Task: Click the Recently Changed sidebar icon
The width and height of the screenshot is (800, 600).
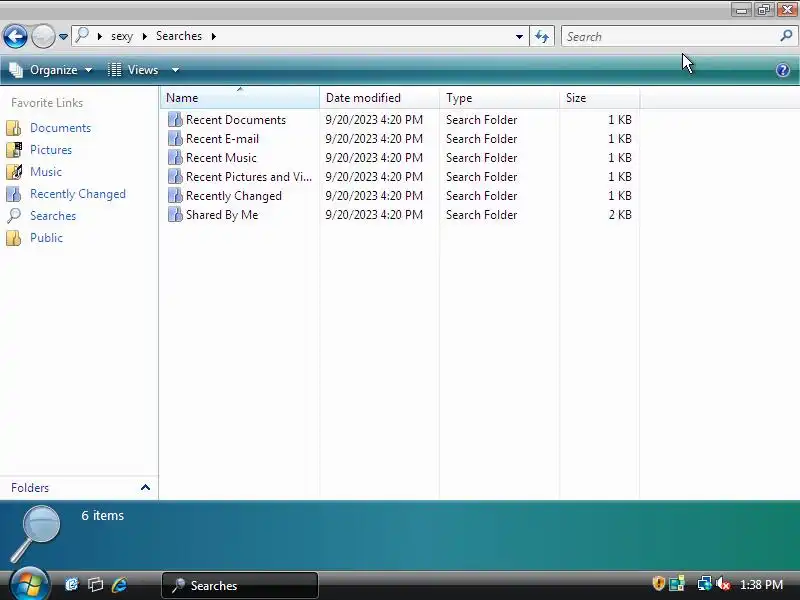Action: pos(14,194)
